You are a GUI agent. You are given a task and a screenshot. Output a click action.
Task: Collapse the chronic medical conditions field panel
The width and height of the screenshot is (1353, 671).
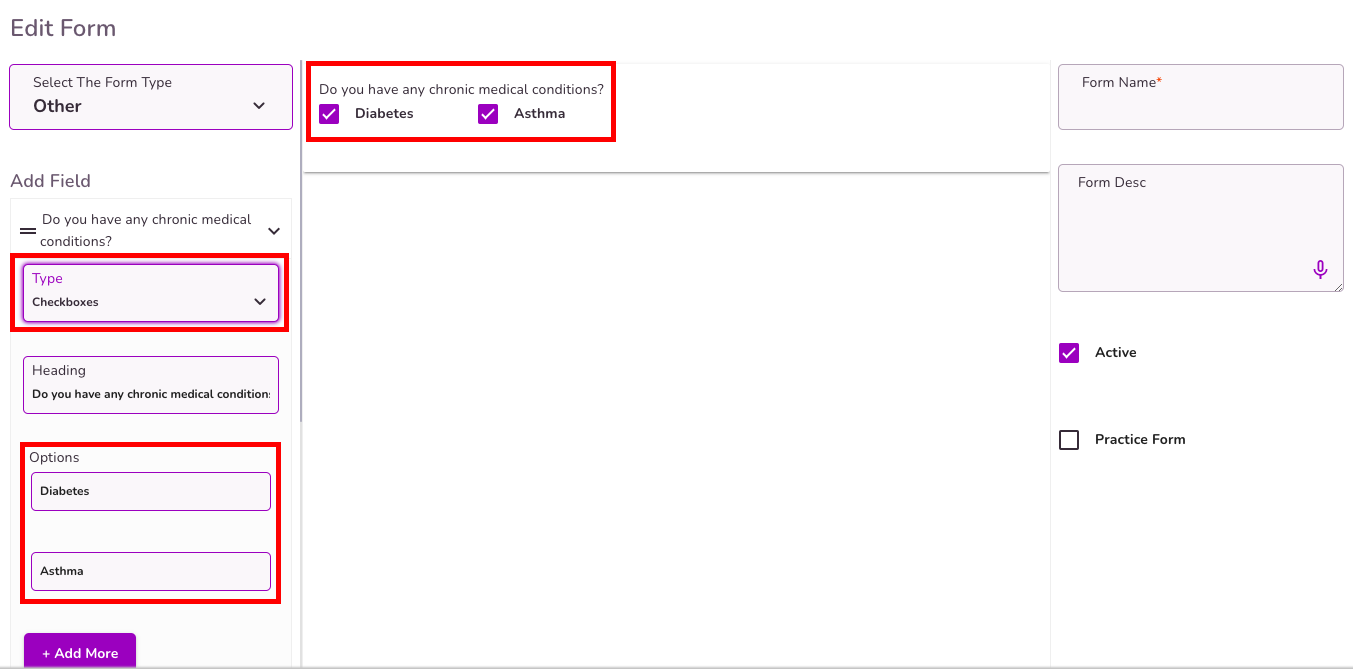click(273, 230)
